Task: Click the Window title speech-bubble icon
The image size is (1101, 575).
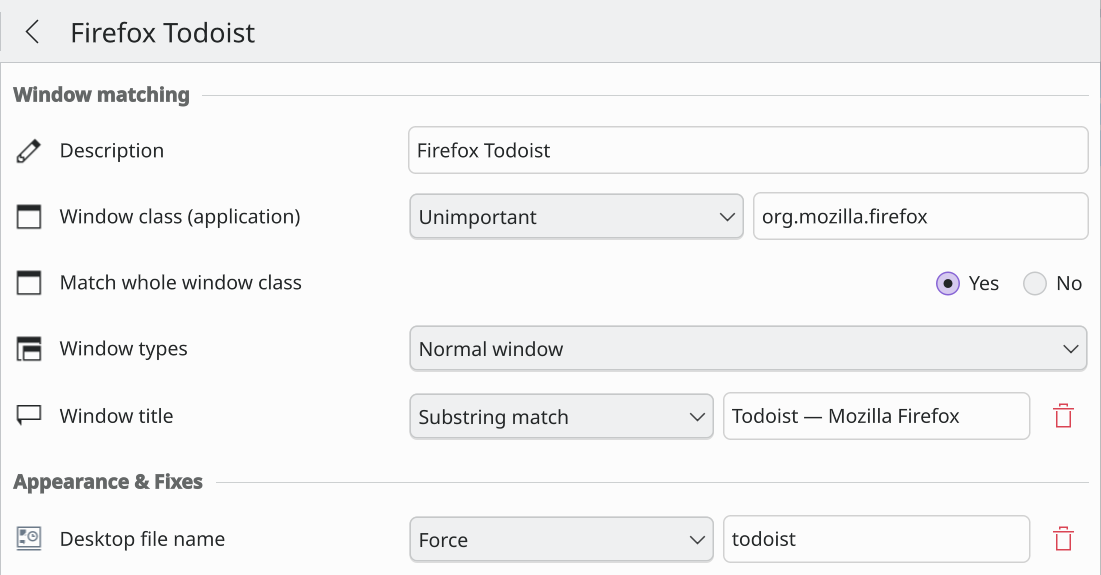Action: coord(29,416)
